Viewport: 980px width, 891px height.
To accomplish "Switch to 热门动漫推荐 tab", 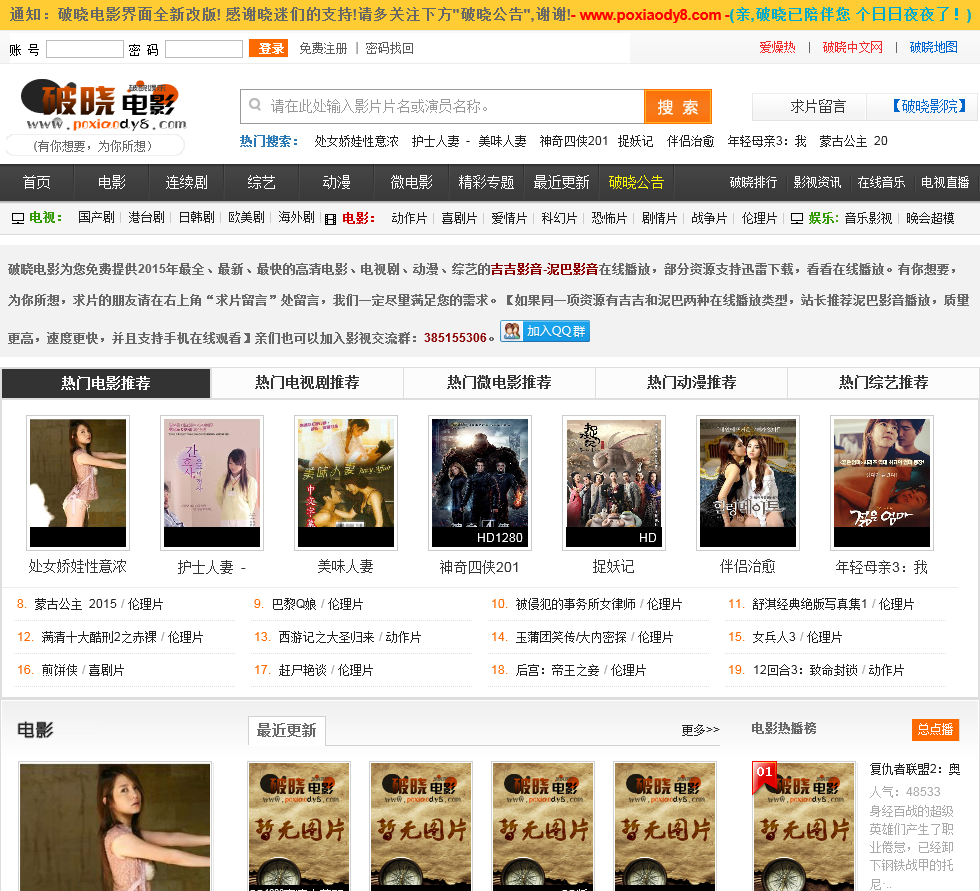I will [x=691, y=383].
